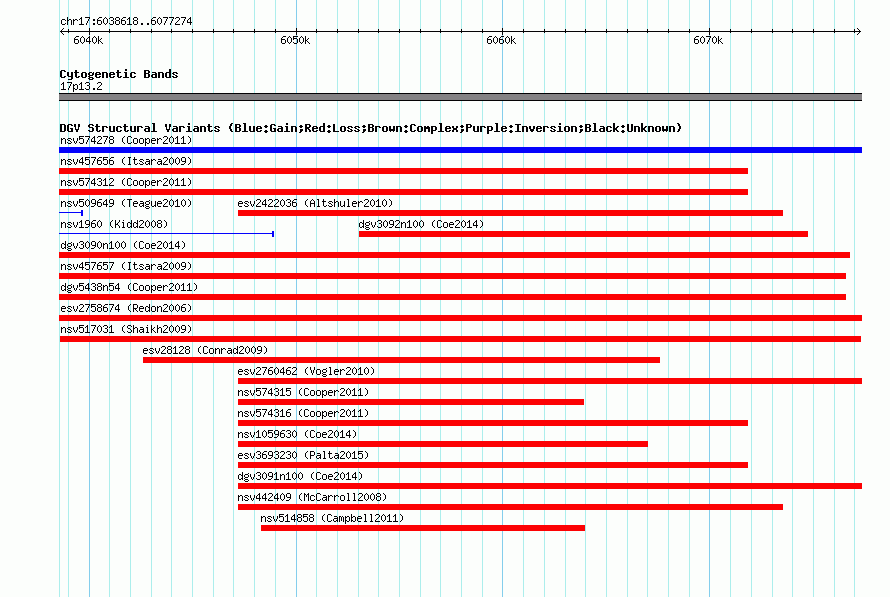Open the nsv574316 (Cooper2011) label
Image resolution: width=890 pixels, height=597 pixels.
pyautogui.click(x=303, y=413)
